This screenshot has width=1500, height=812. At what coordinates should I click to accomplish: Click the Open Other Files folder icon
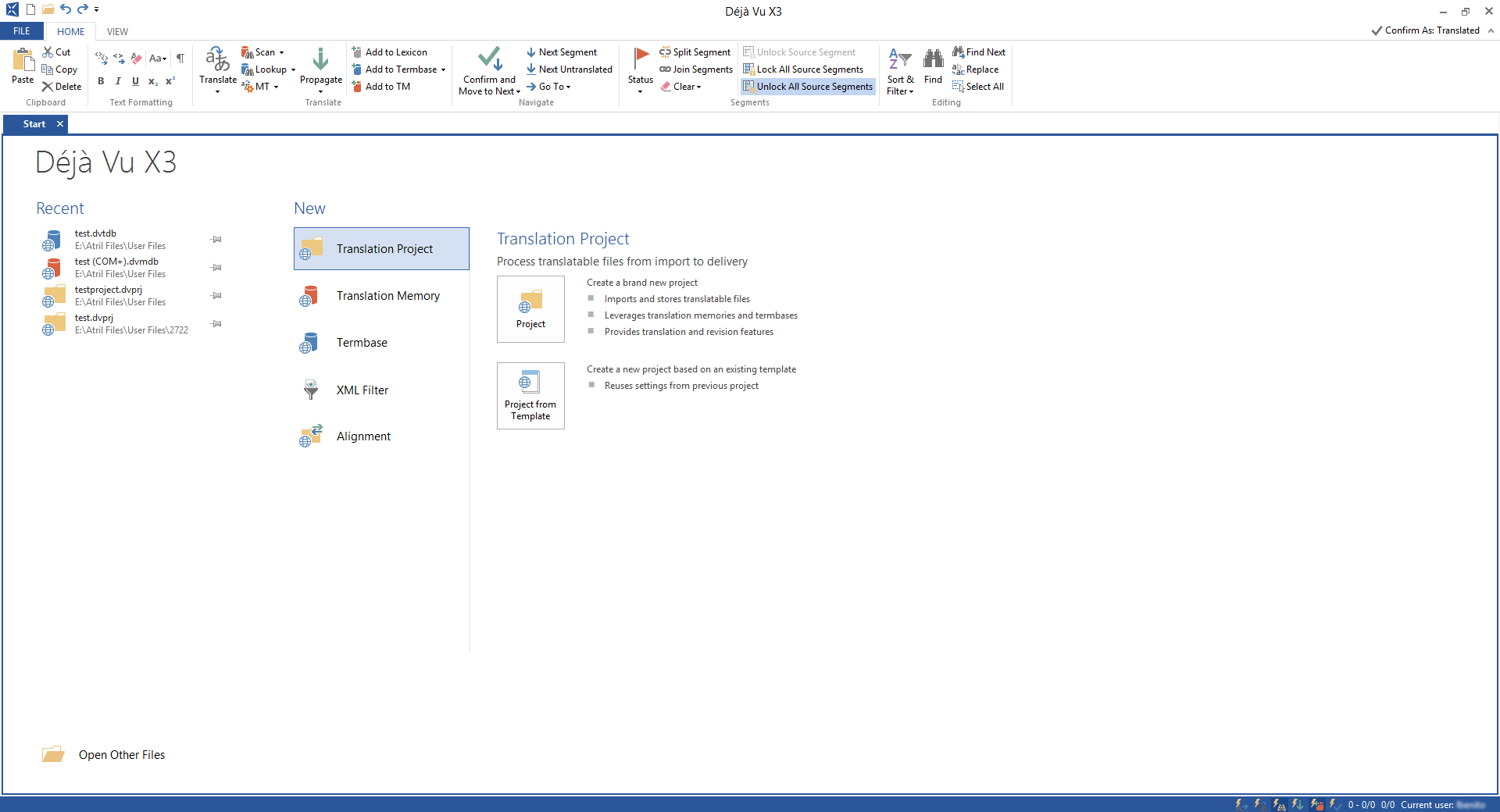coord(53,754)
